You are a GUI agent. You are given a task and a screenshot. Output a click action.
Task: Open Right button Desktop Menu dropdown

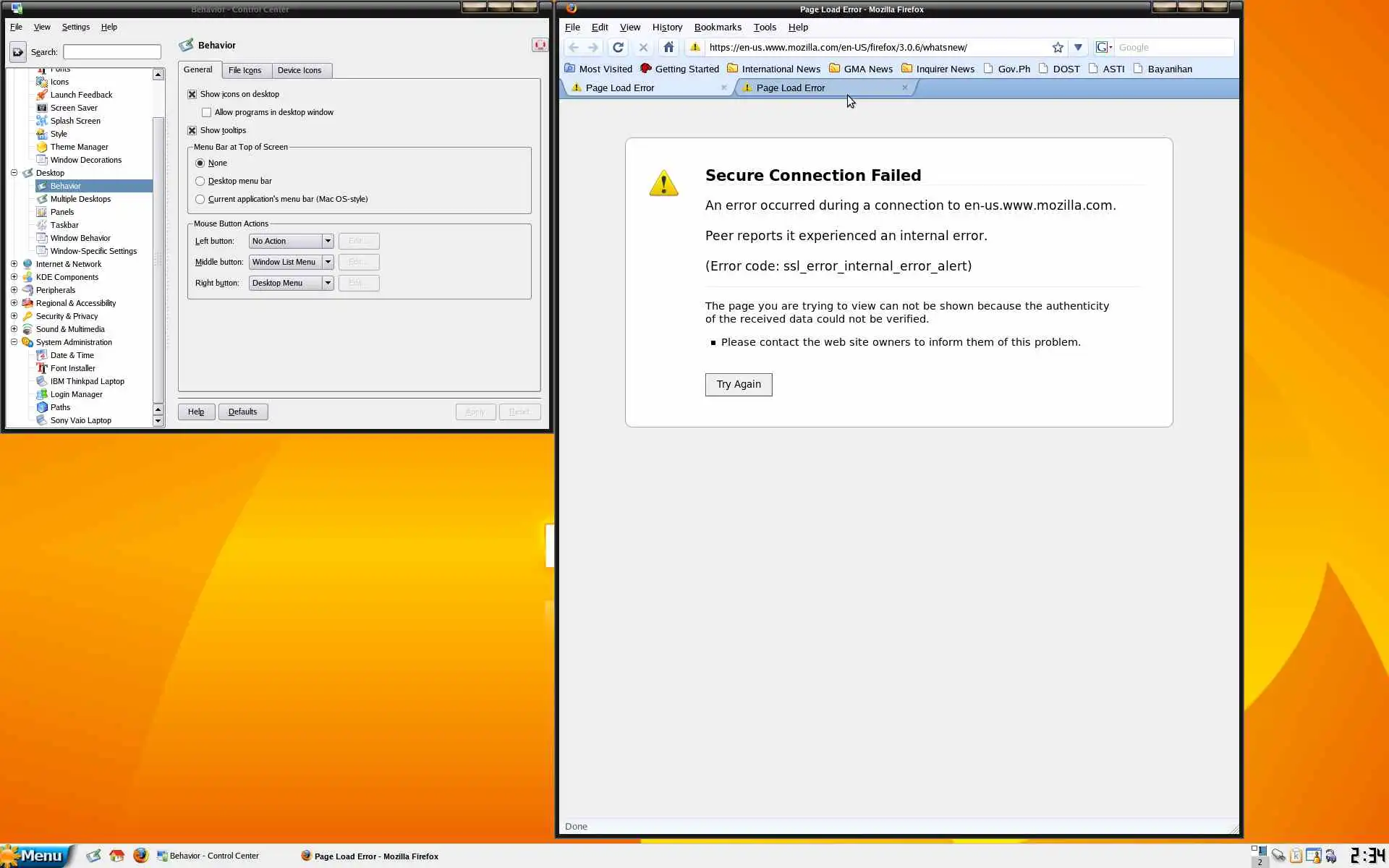point(327,283)
